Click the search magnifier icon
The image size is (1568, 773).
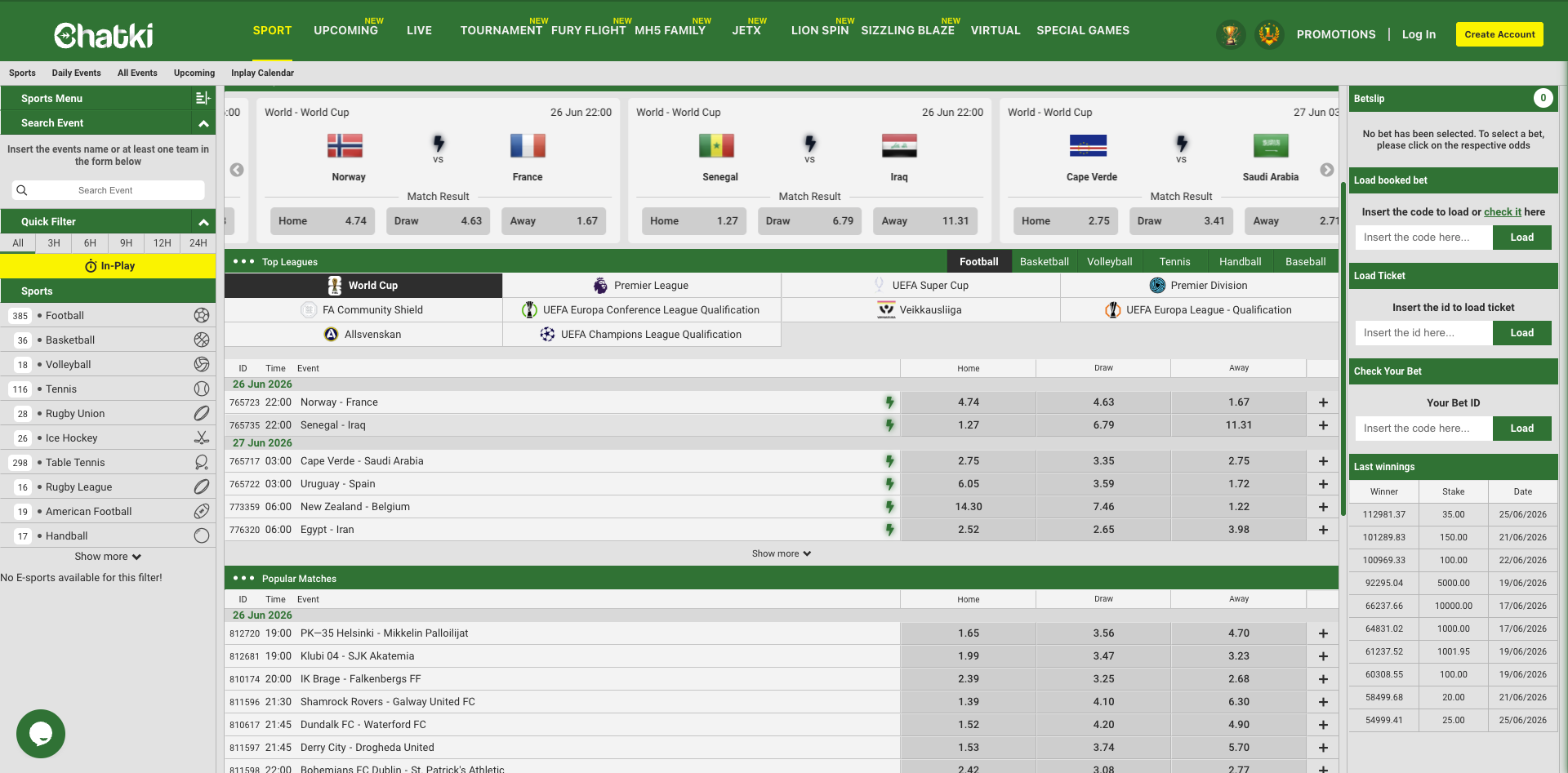(22, 190)
